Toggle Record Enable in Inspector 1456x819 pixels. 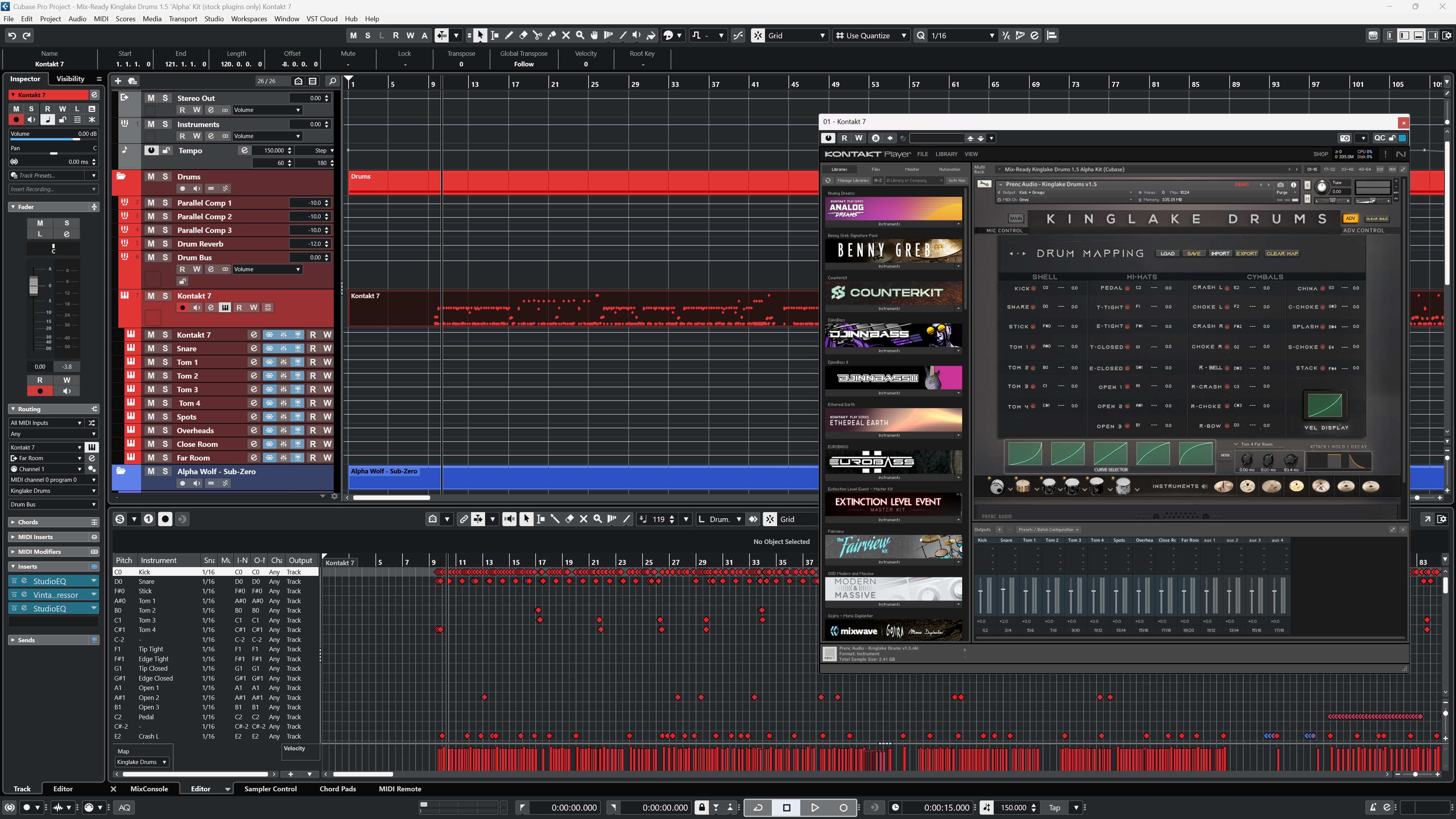(x=16, y=120)
